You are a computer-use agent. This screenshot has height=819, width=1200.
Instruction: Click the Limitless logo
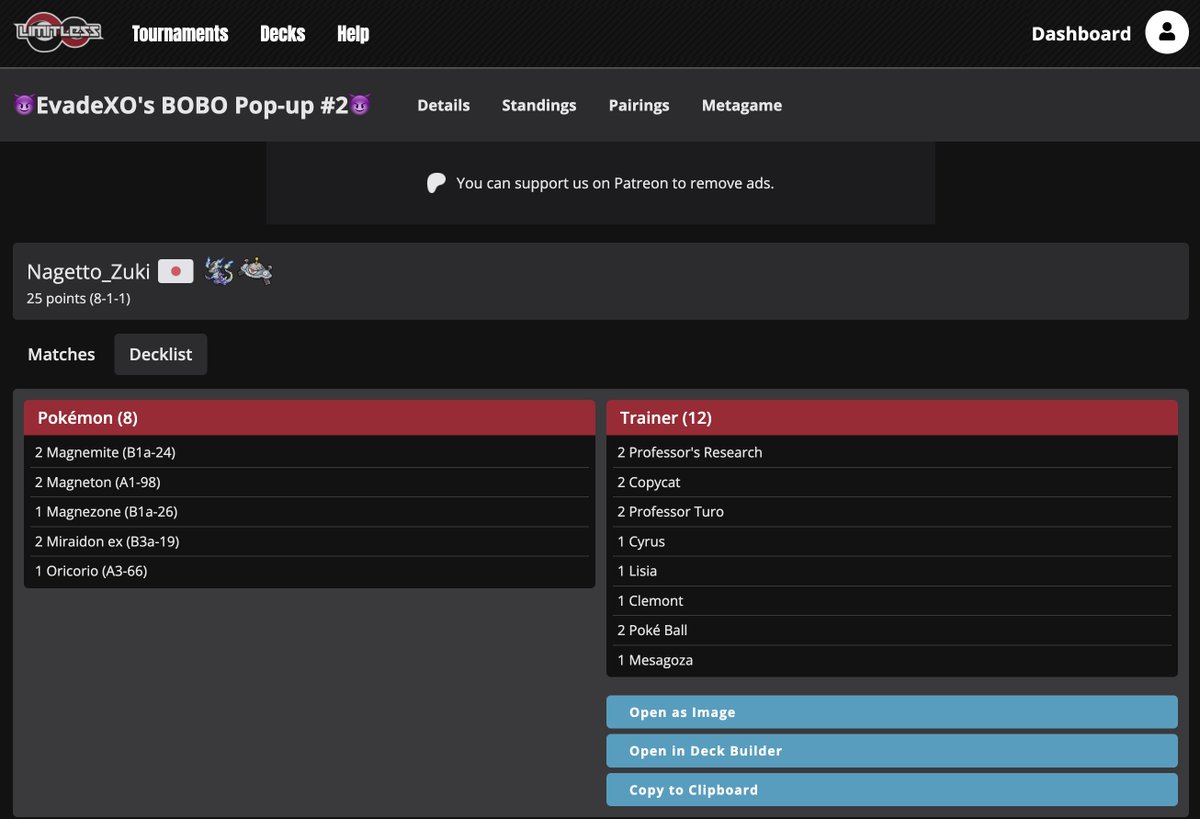58,33
